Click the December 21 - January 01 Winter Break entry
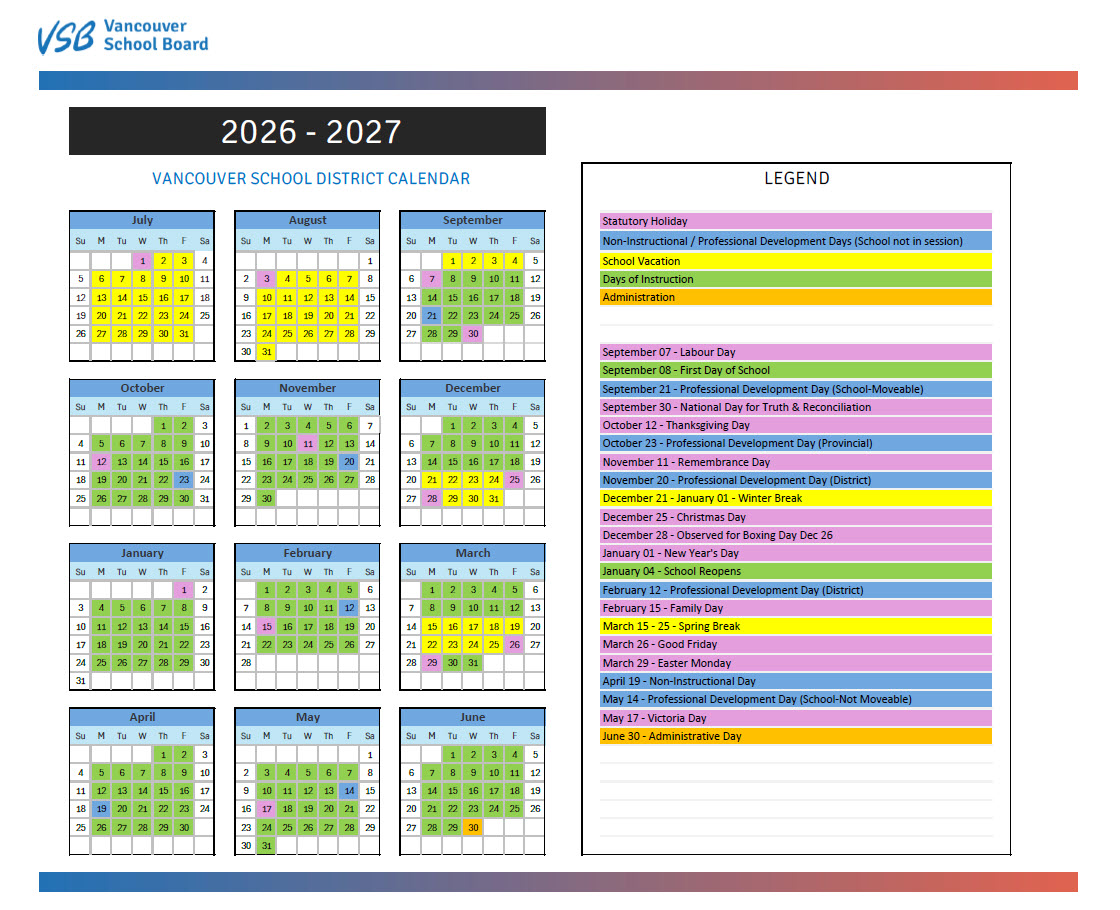 (x=795, y=498)
